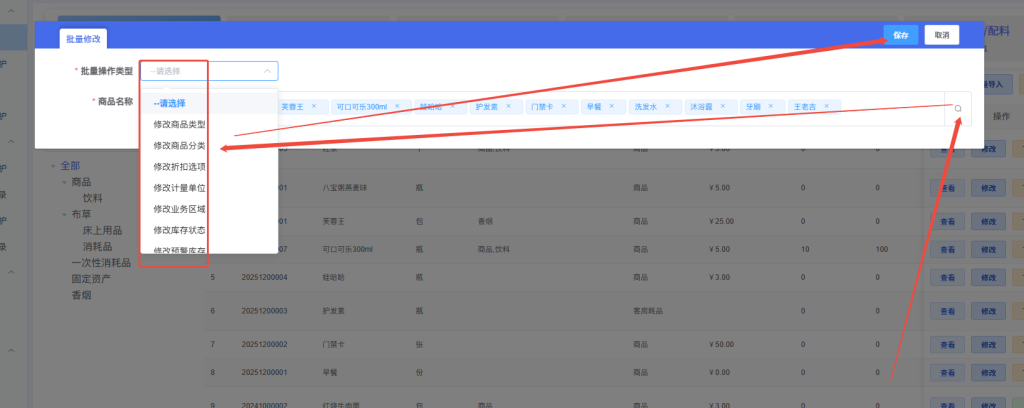The height and width of the screenshot is (408, 1024).
Task: Click the search icon in 商品名称 field
Action: click(958, 108)
